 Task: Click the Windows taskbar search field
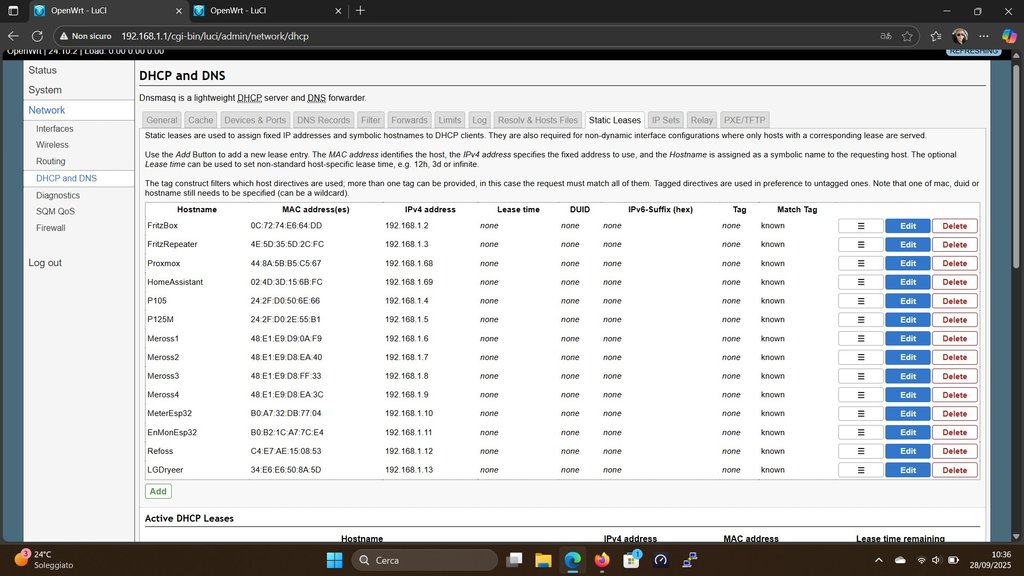click(424, 560)
